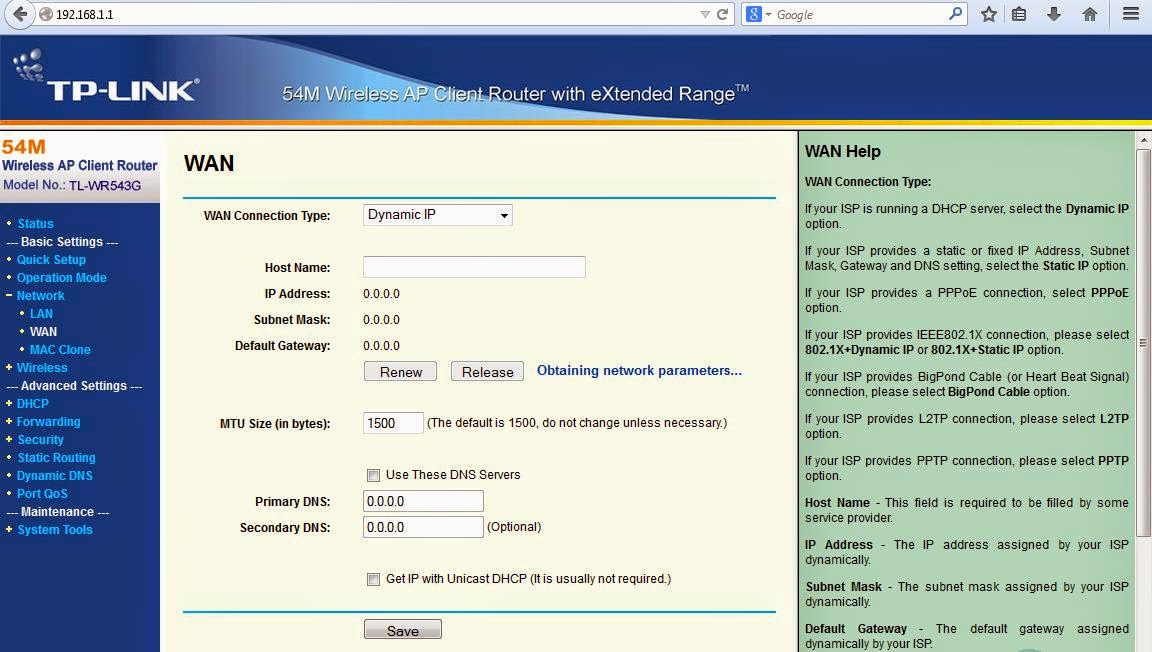Enable Use These DNS Servers
Image resolution: width=1152 pixels, height=652 pixels.
pos(373,475)
